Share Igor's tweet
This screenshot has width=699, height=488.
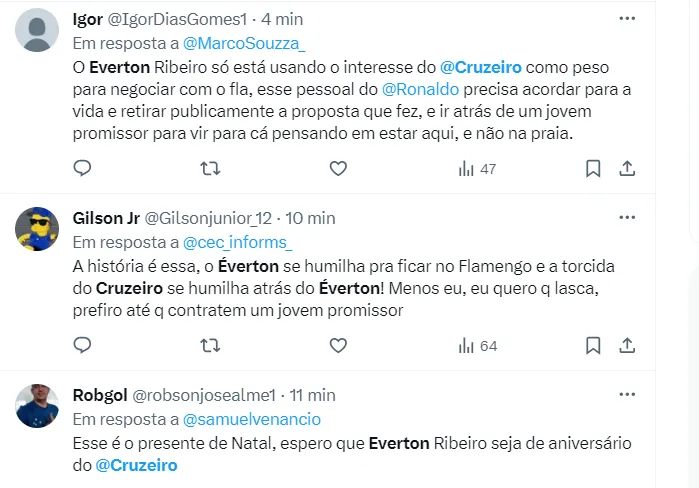coord(628,169)
